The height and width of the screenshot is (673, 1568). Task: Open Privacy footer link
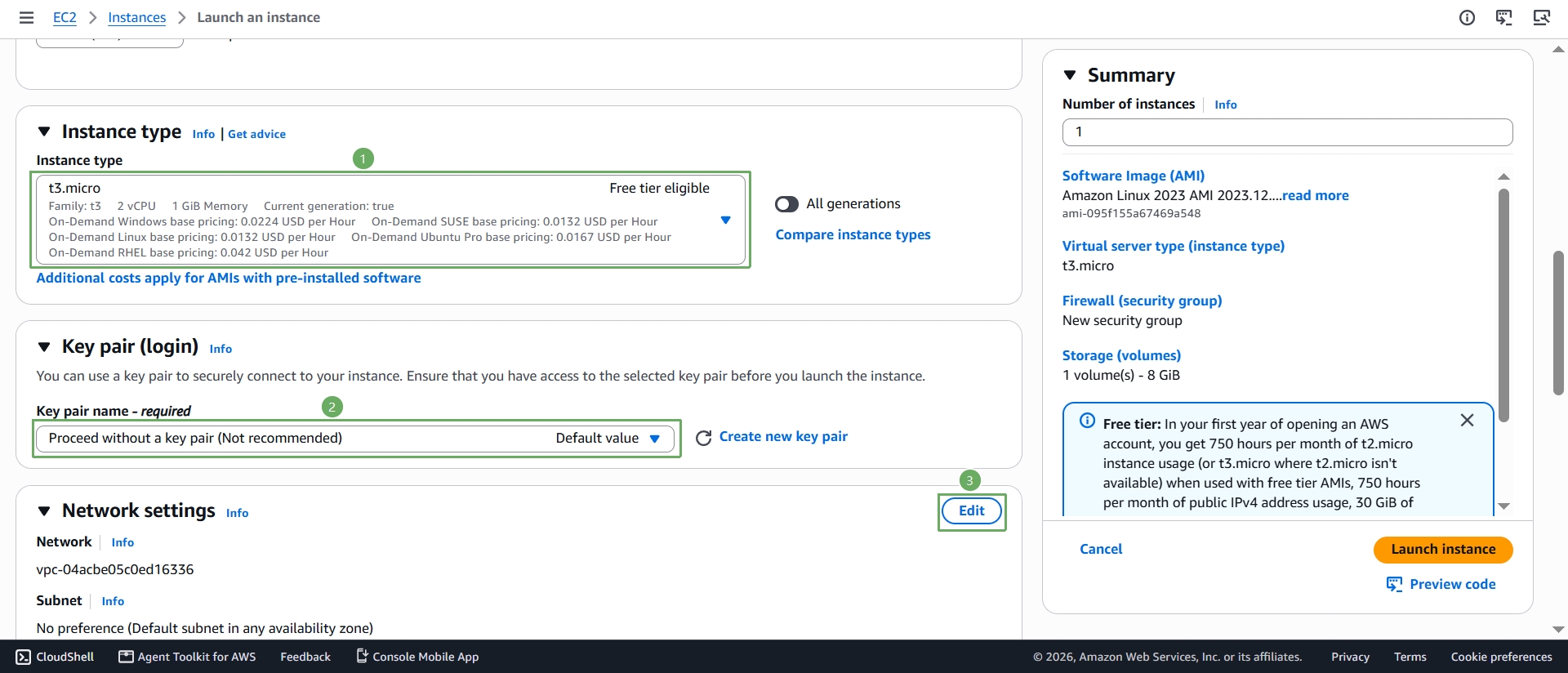pyautogui.click(x=1350, y=657)
